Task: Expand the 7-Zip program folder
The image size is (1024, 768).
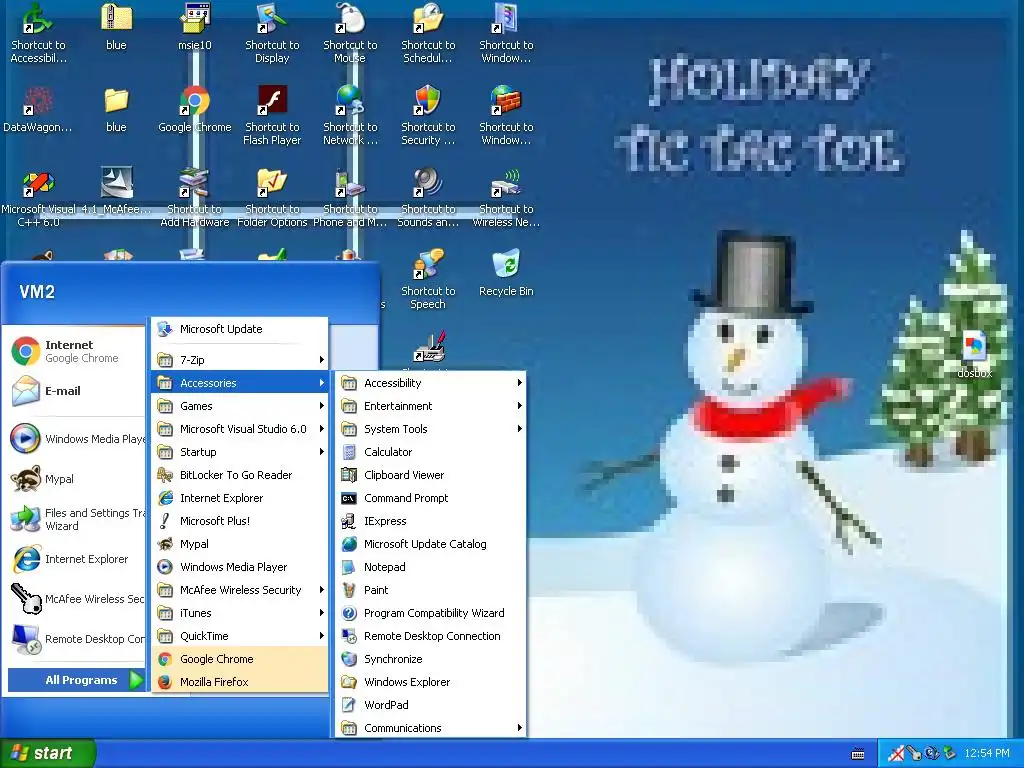Action: point(240,359)
